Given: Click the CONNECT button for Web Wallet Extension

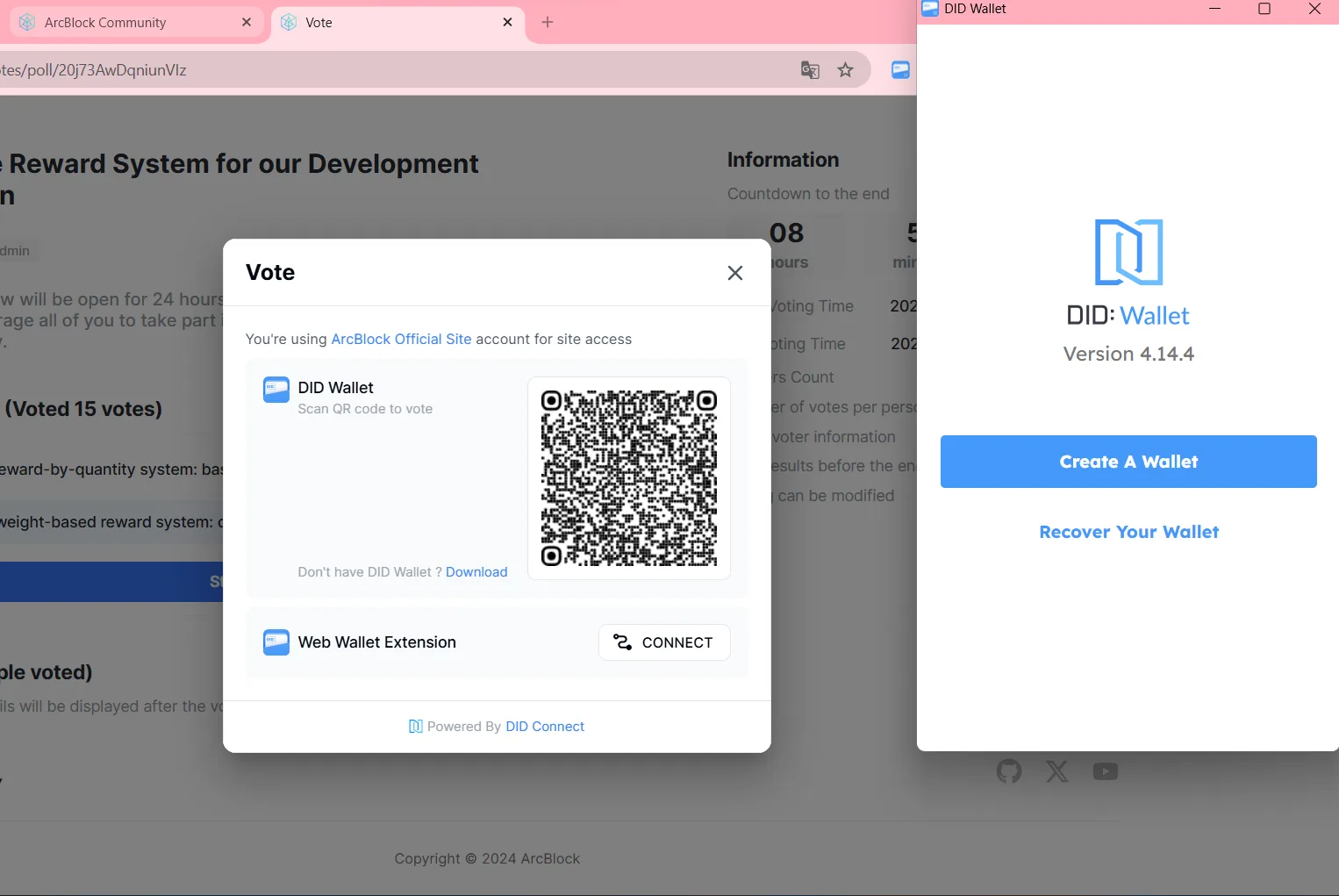Looking at the screenshot, I should pyautogui.click(x=664, y=642).
